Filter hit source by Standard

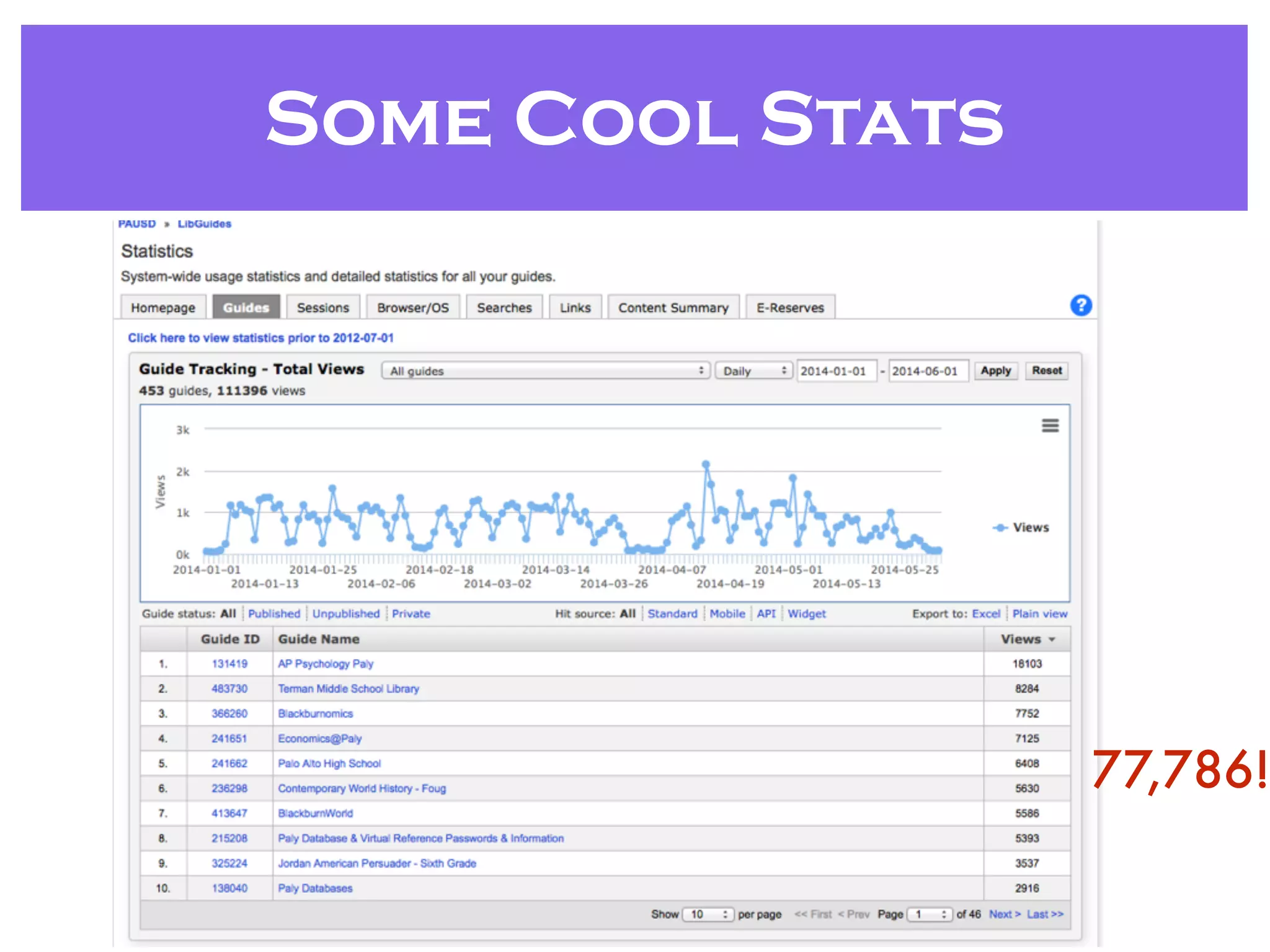672,614
